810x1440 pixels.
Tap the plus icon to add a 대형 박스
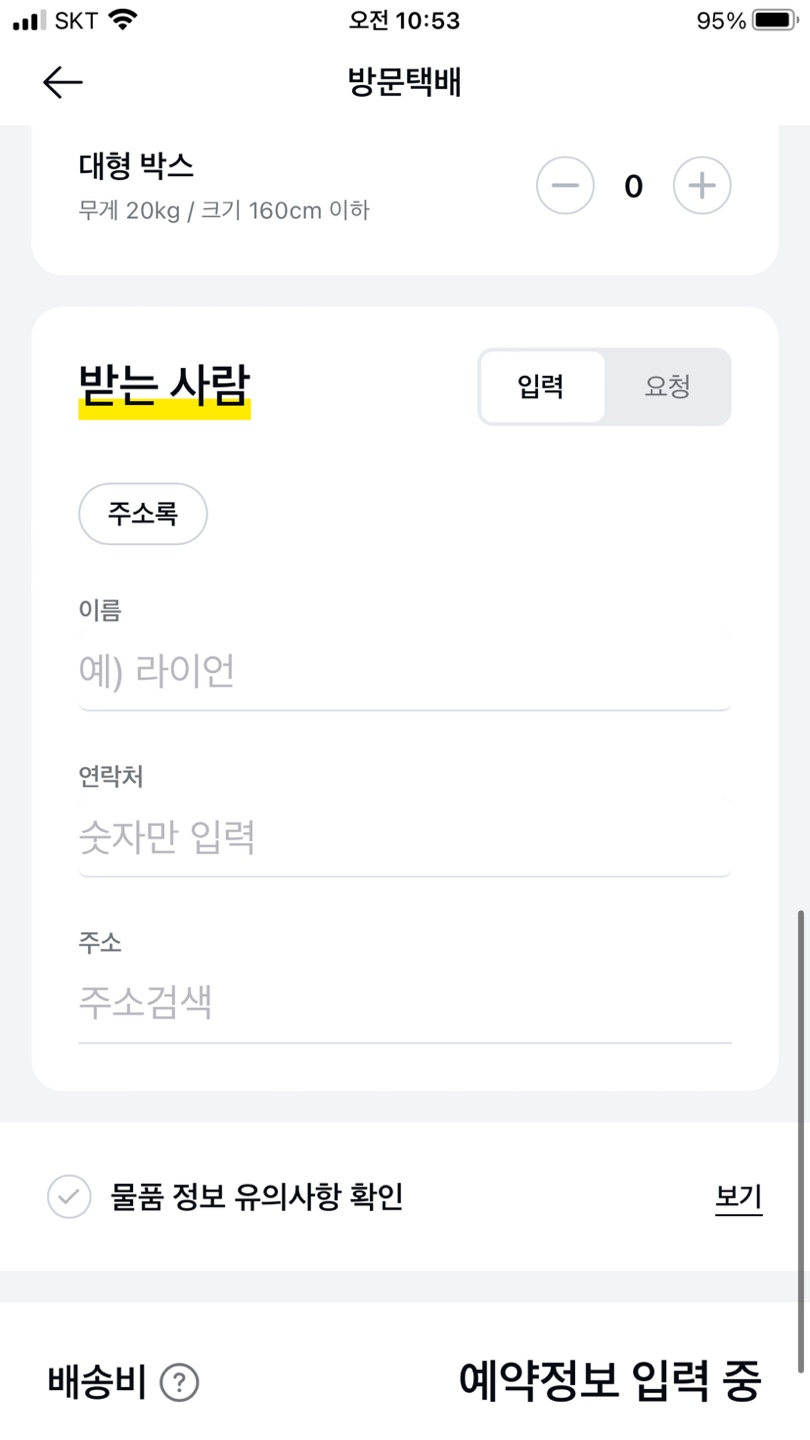[x=701, y=185]
